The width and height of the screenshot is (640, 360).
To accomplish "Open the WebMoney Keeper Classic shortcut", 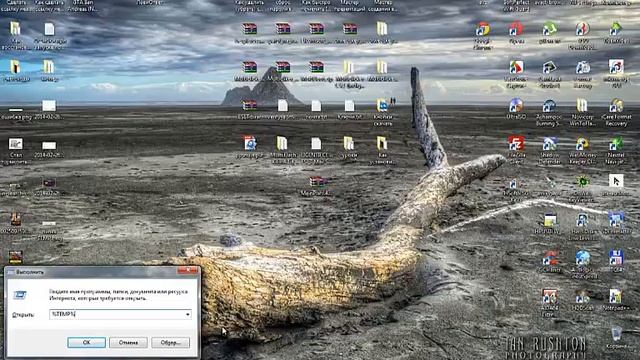I will (x=582, y=150).
